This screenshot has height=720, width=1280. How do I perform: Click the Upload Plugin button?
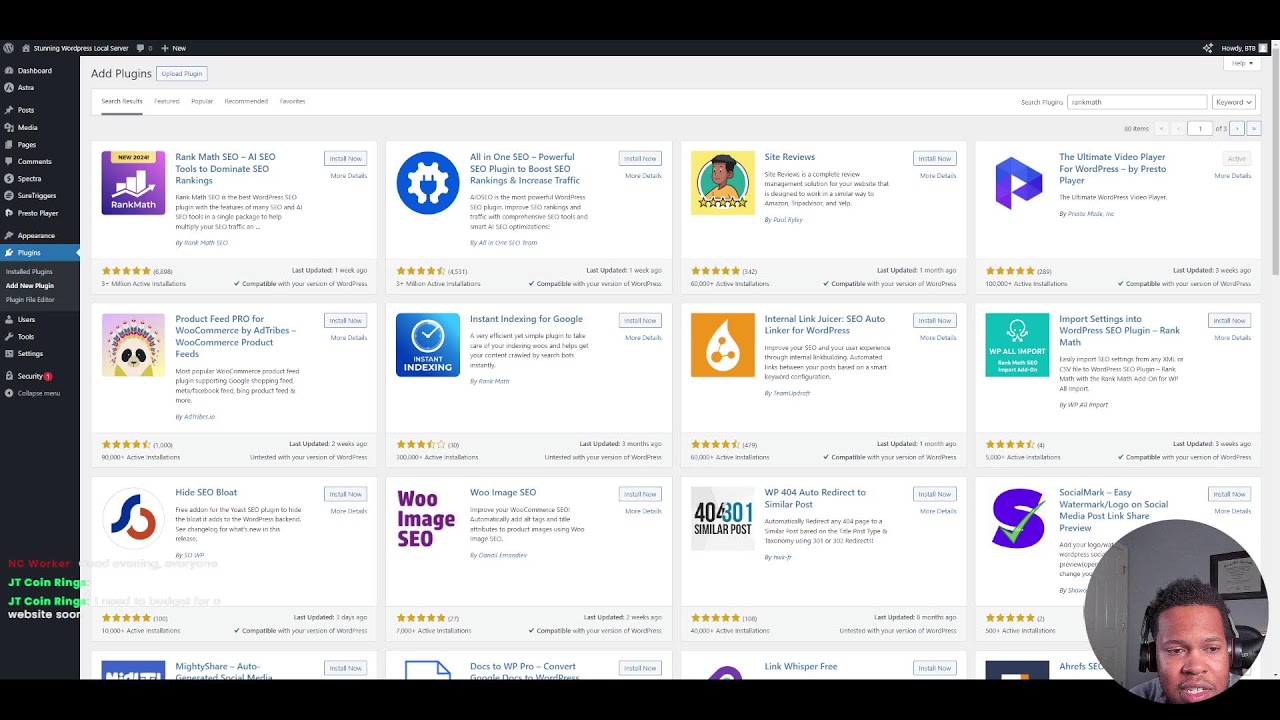click(x=182, y=73)
